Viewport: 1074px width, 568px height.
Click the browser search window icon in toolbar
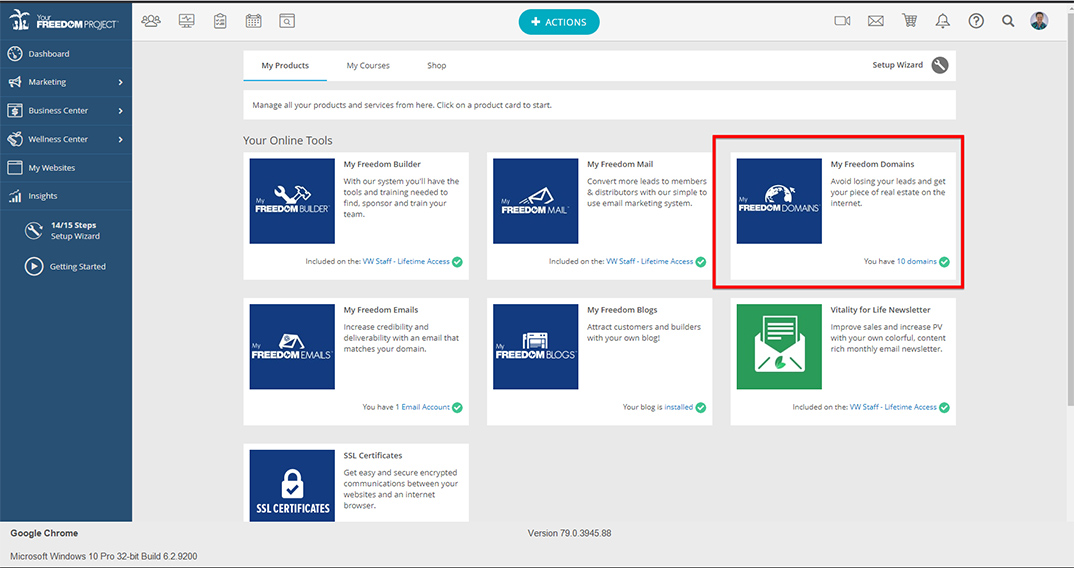287,21
